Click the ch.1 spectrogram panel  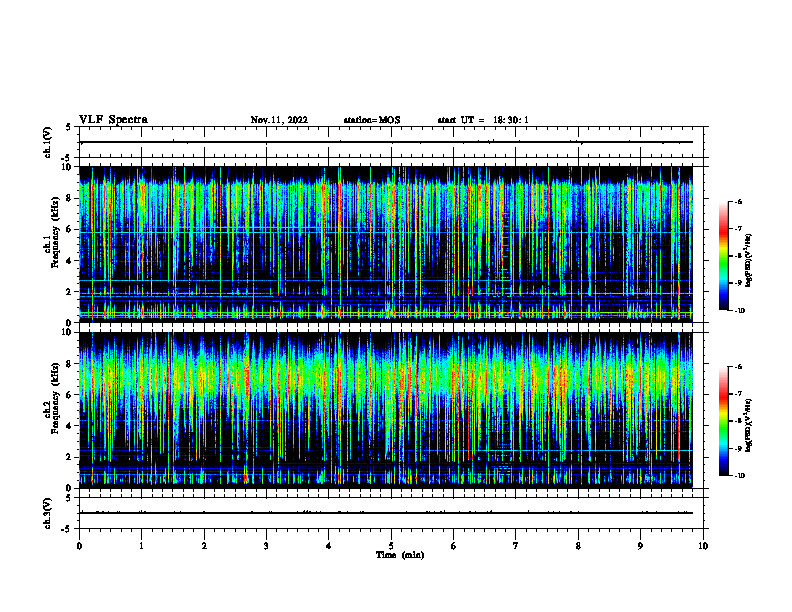point(386,244)
